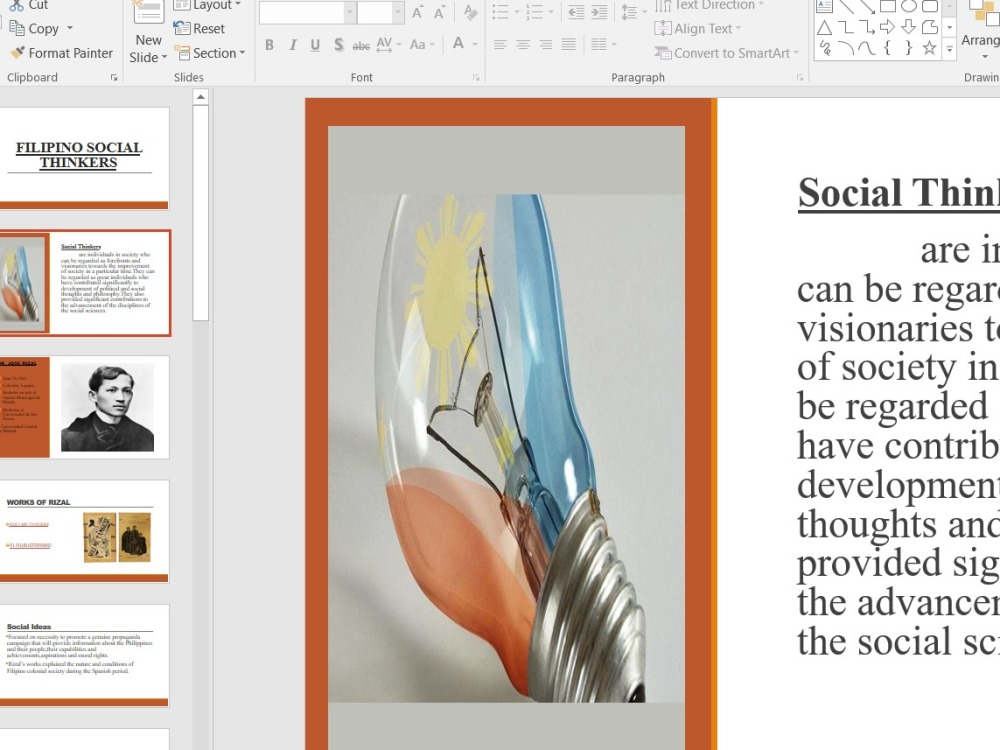This screenshot has height=750, width=1000.
Task: Open the Paragraph dialog launcher
Action: [800, 77]
